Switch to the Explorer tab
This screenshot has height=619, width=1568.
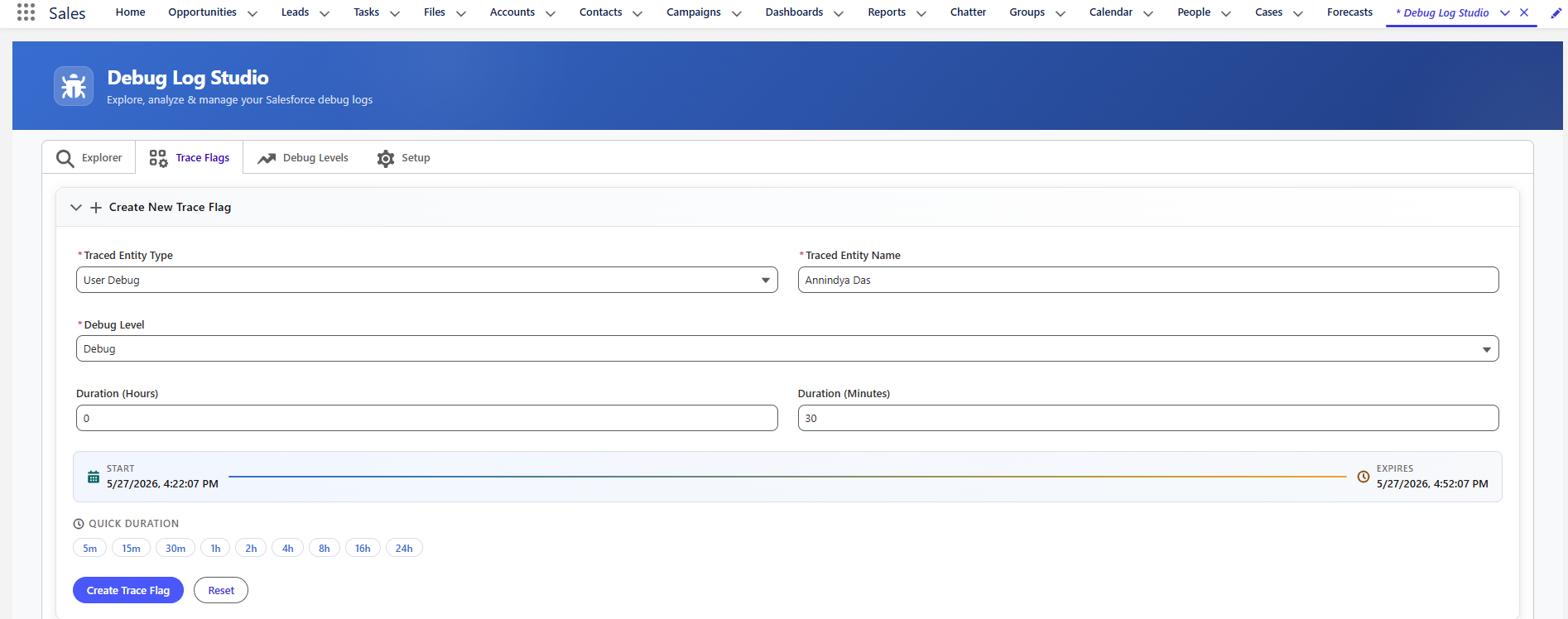[89, 157]
